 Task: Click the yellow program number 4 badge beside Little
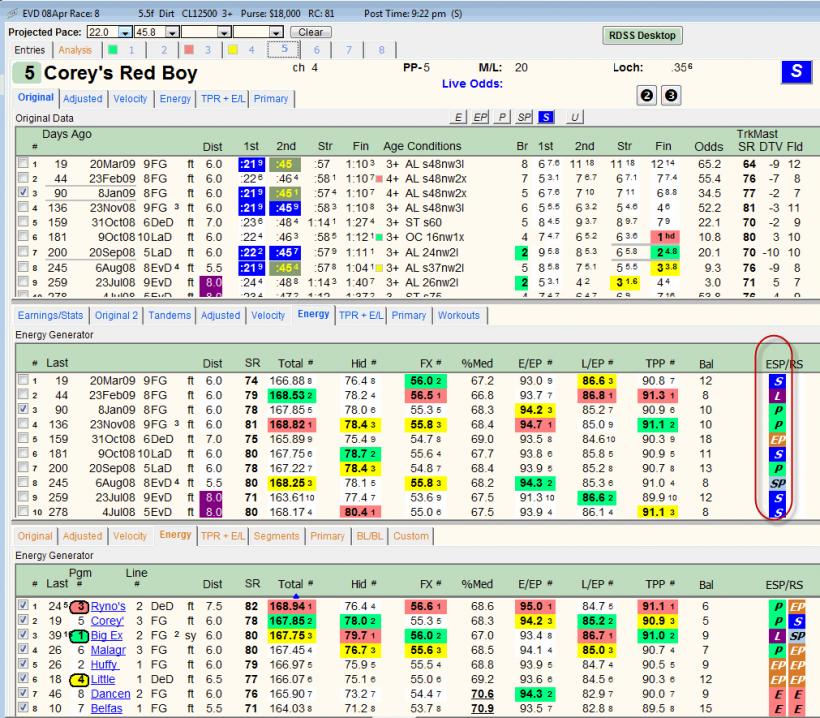click(79, 680)
